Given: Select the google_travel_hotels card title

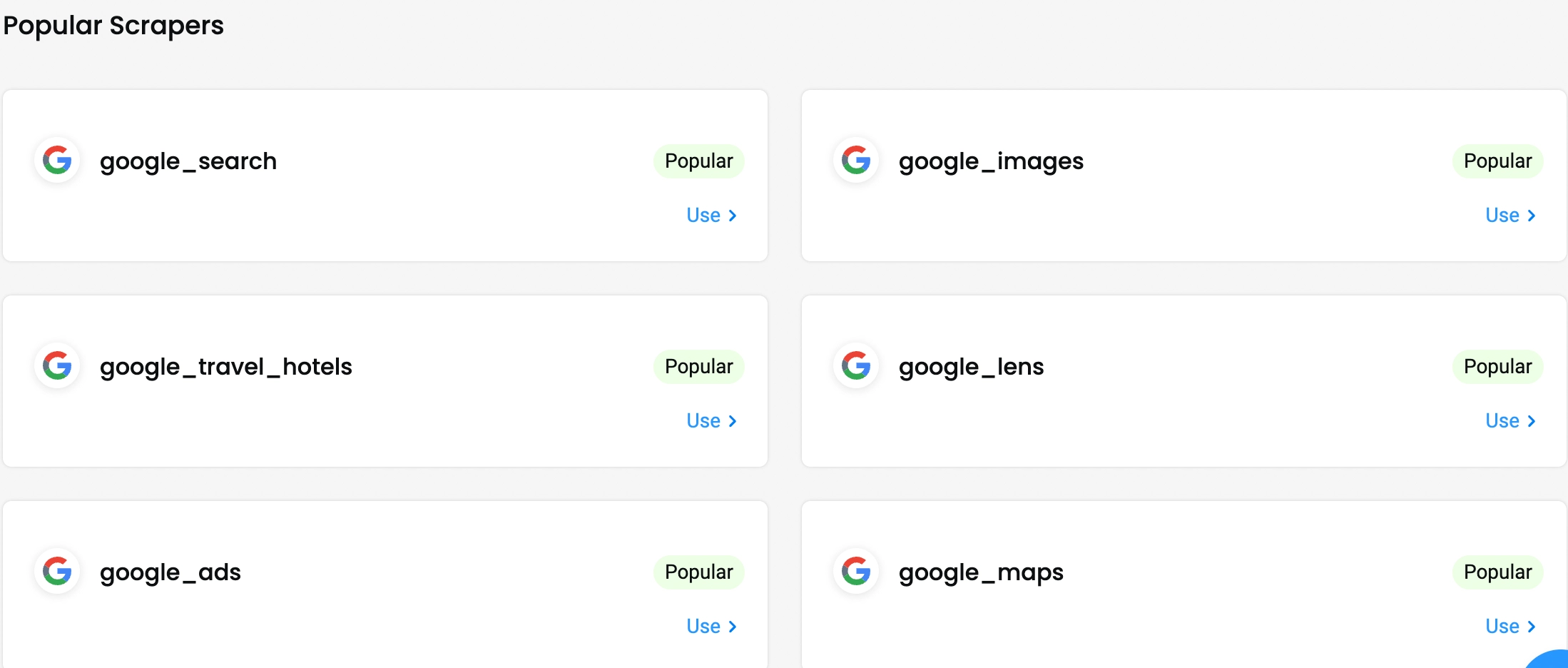Looking at the screenshot, I should (226, 368).
